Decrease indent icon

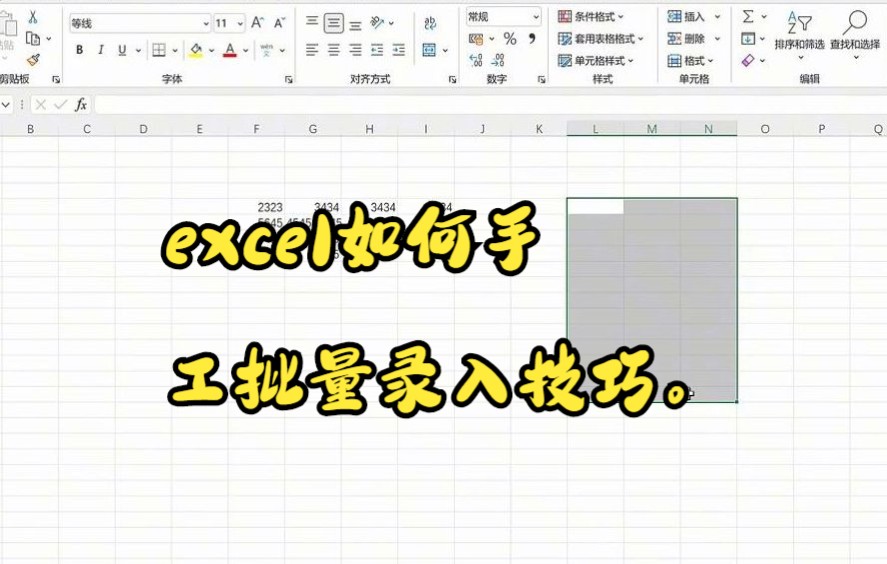click(x=377, y=50)
